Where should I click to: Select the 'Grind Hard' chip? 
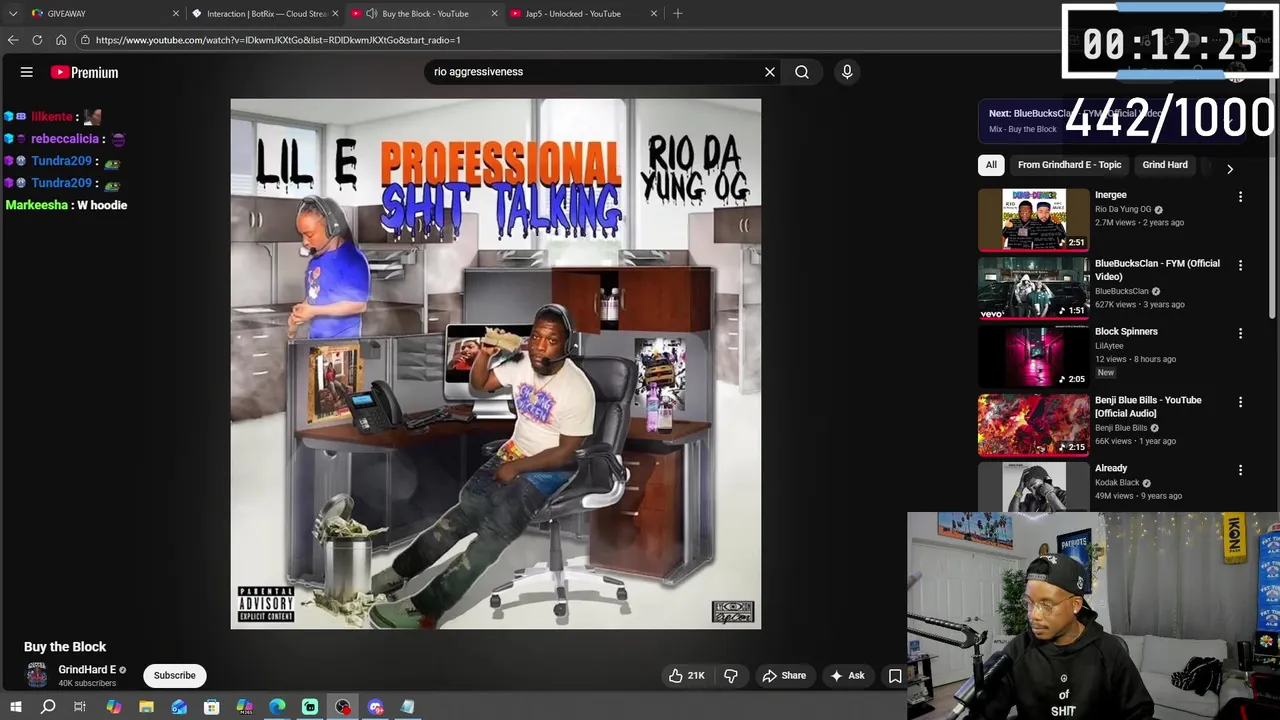point(1165,165)
